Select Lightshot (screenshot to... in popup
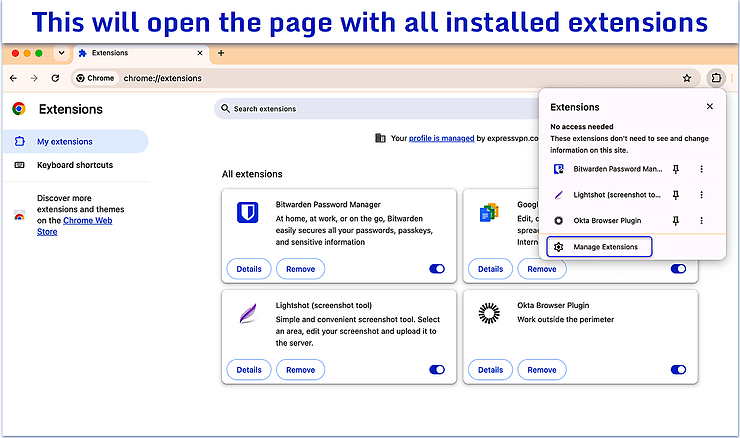Screen dimensions: 740x438 click(x=616, y=195)
